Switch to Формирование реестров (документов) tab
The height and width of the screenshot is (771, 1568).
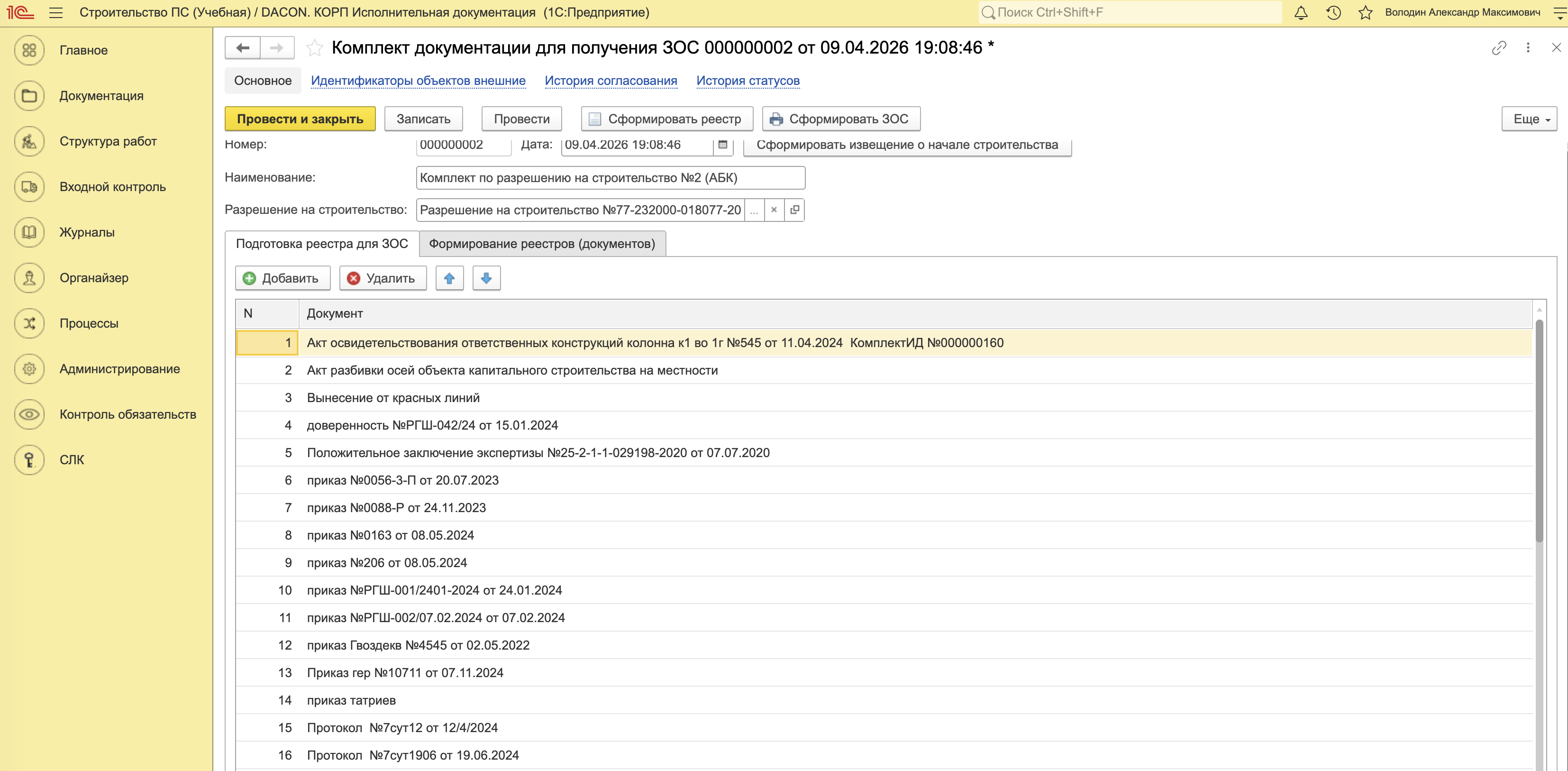(x=542, y=244)
